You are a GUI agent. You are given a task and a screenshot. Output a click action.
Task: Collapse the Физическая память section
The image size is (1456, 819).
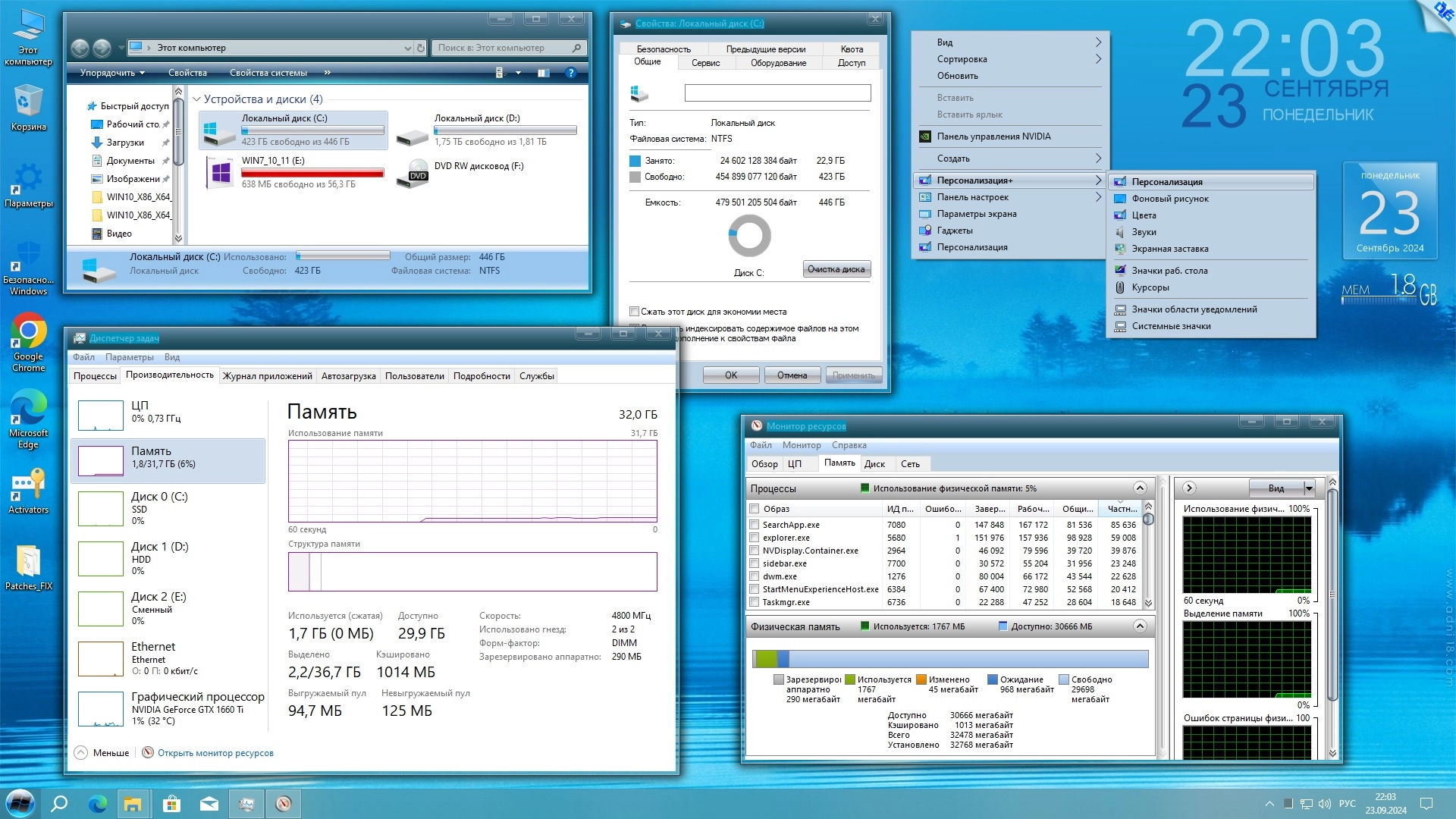click(1139, 626)
